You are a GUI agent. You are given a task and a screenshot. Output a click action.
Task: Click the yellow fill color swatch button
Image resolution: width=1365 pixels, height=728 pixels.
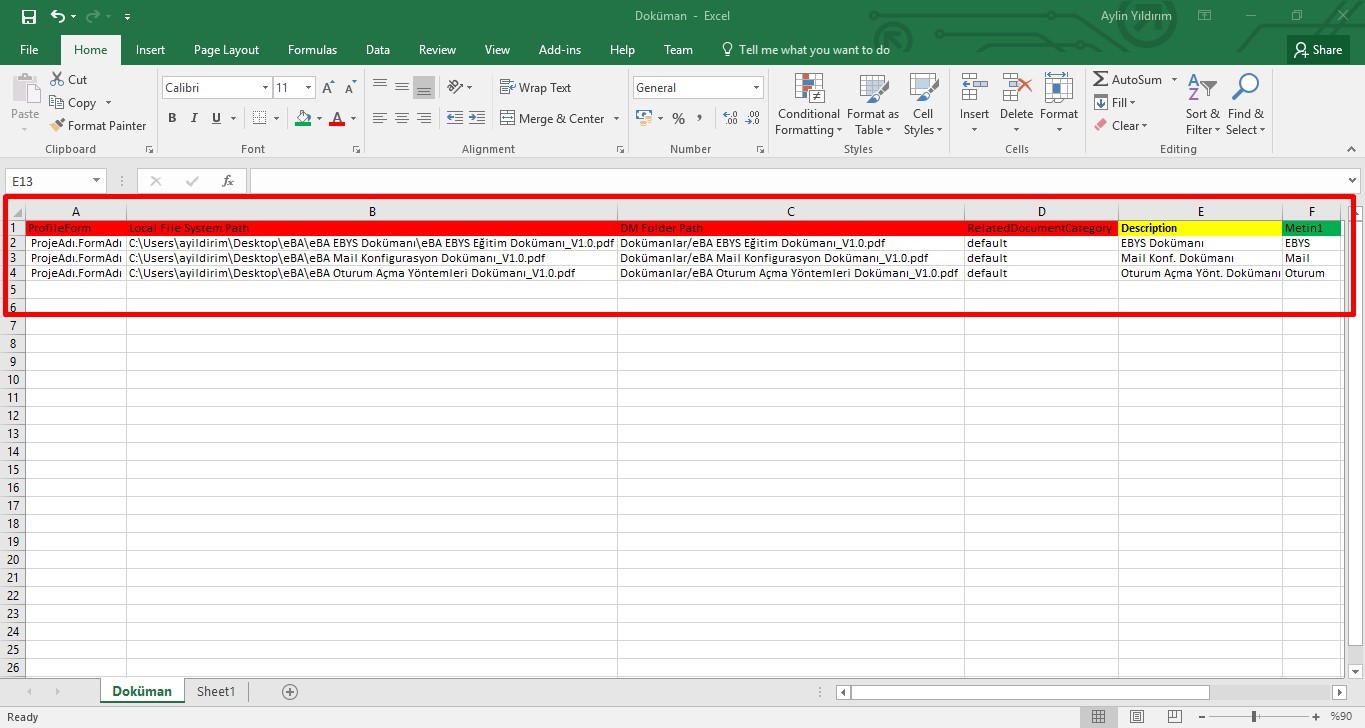pyautogui.click(x=303, y=118)
